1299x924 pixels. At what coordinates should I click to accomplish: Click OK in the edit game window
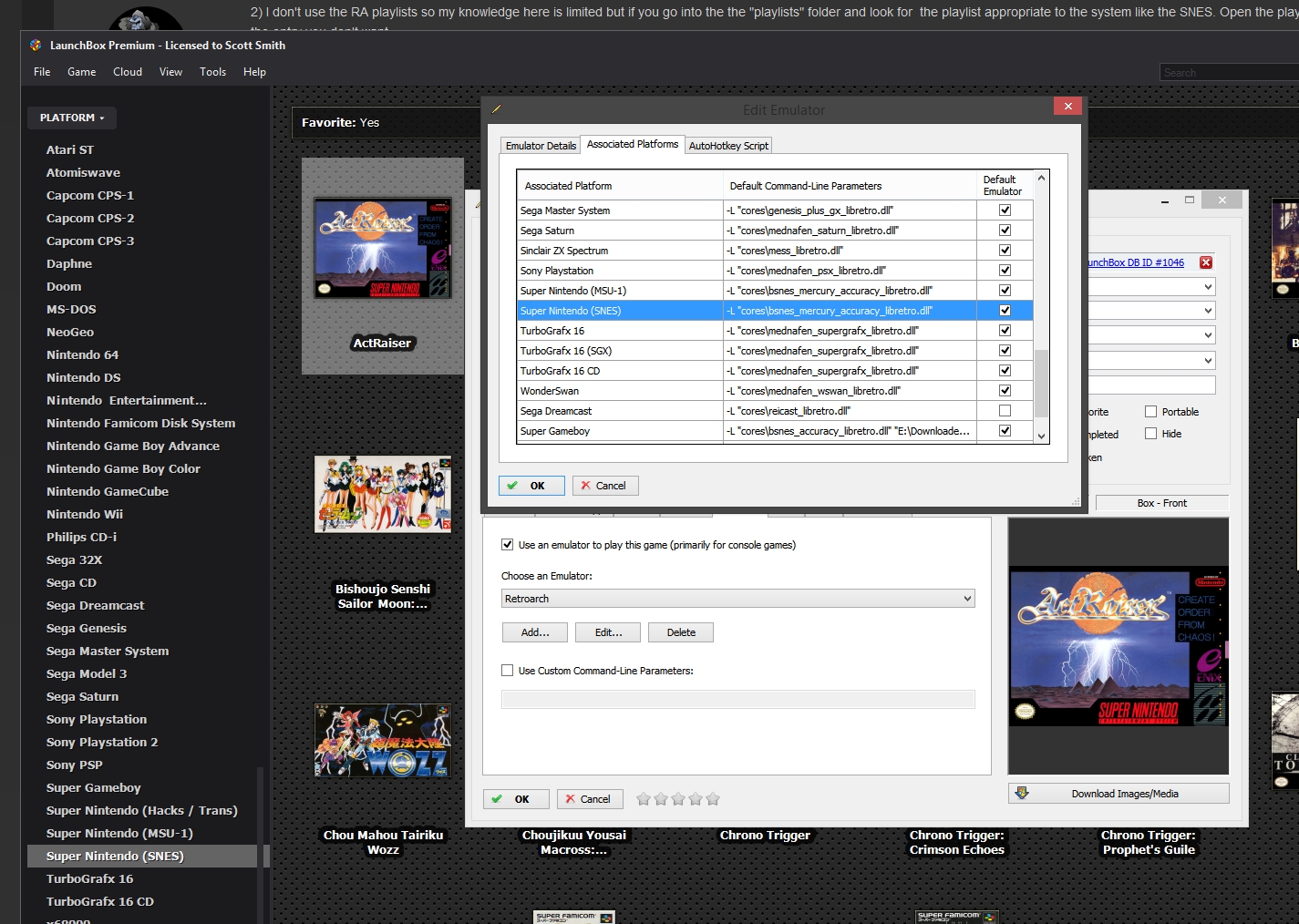[x=516, y=799]
